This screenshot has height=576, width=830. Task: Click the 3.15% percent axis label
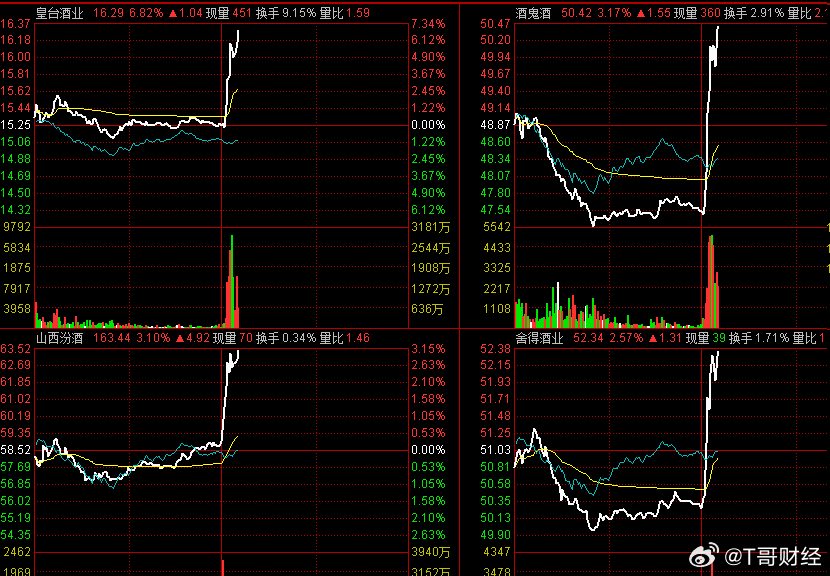tap(428, 349)
